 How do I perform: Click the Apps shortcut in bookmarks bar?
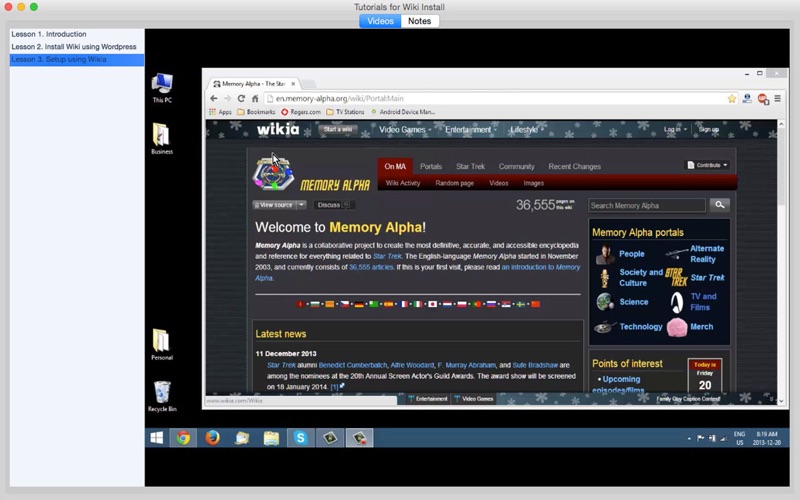pos(220,112)
